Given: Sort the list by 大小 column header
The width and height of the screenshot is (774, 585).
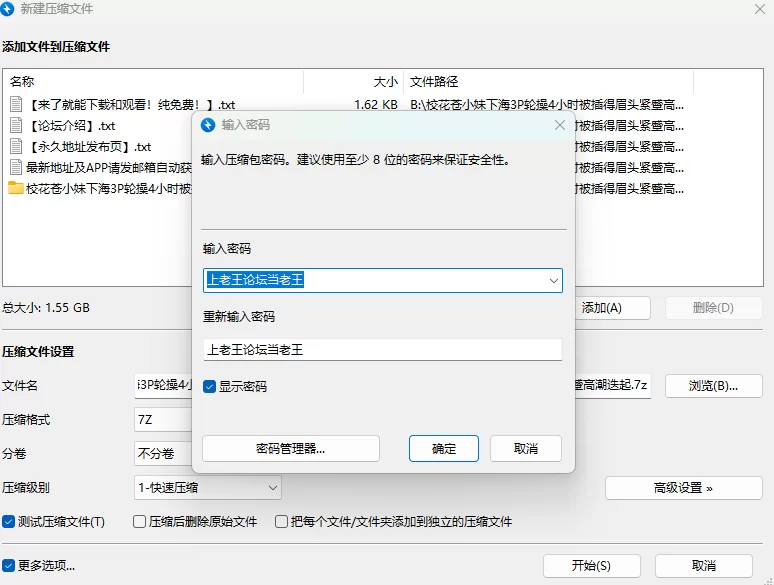Looking at the screenshot, I should (353, 81).
